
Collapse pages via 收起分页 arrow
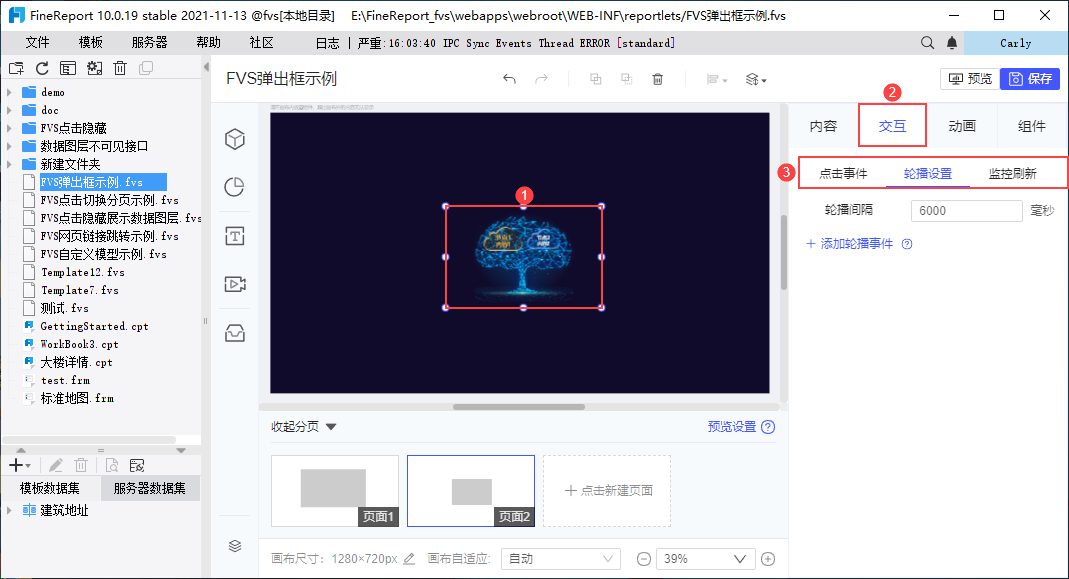click(331, 427)
